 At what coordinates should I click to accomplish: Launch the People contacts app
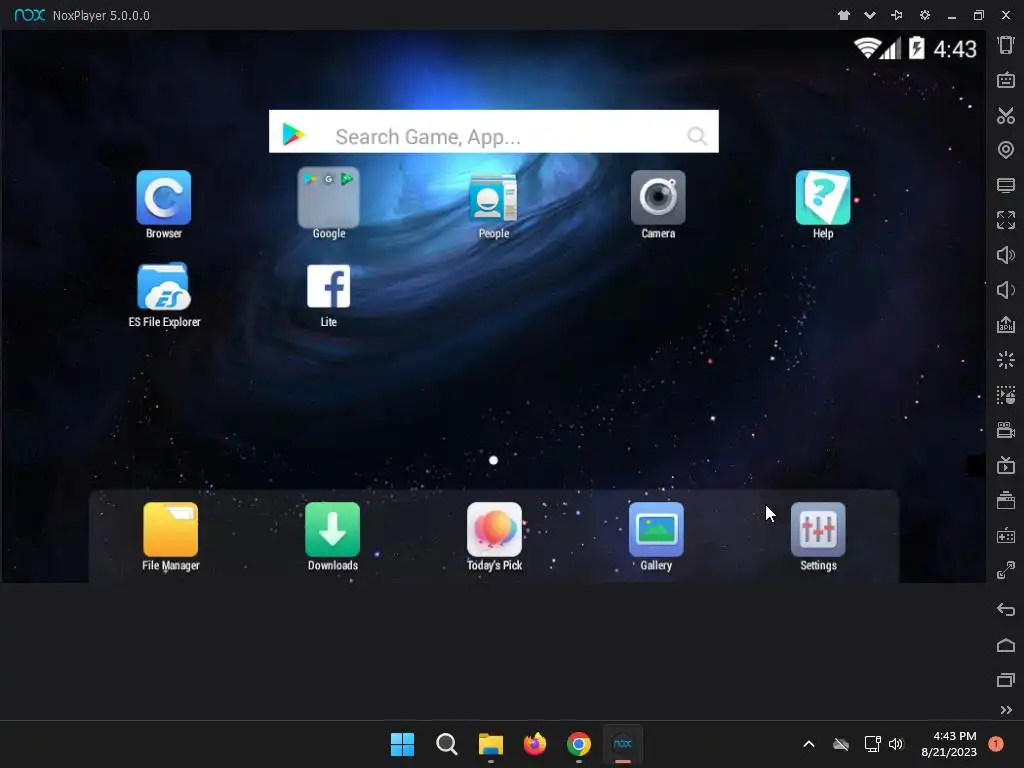click(494, 198)
